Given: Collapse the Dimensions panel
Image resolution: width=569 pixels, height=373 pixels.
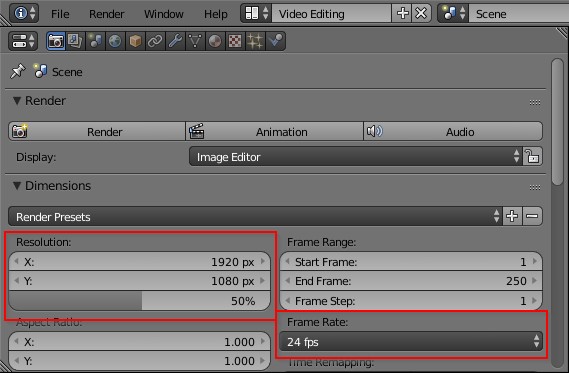Looking at the screenshot, I should [17, 186].
